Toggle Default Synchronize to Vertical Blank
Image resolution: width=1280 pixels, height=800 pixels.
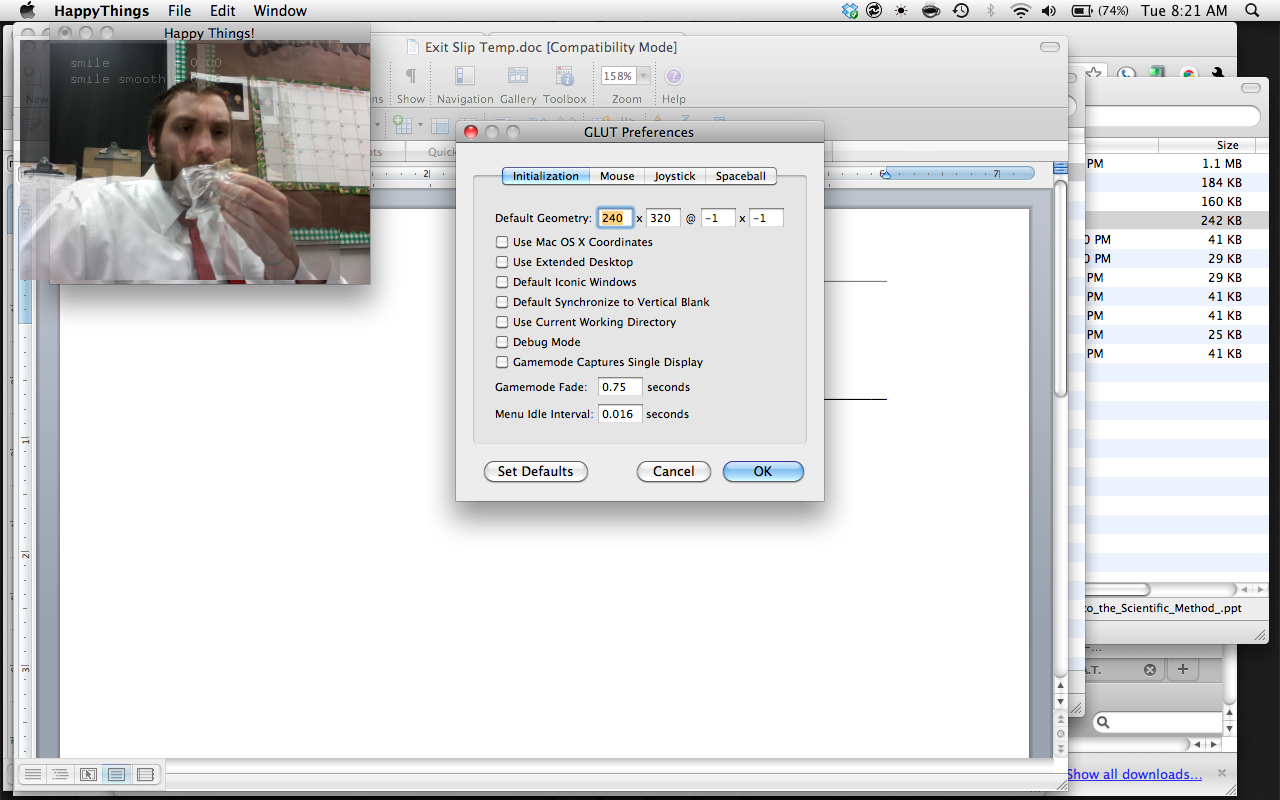pyautogui.click(x=502, y=302)
